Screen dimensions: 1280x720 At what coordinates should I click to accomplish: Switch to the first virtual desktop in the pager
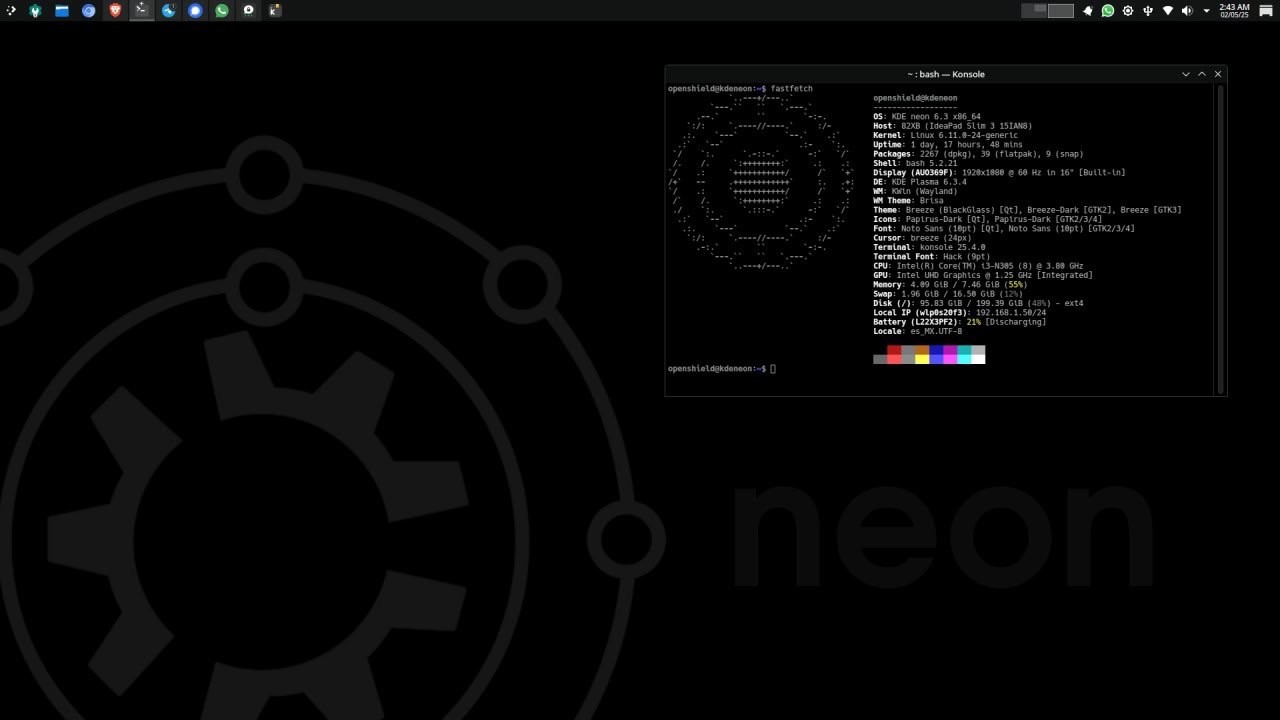1034,11
